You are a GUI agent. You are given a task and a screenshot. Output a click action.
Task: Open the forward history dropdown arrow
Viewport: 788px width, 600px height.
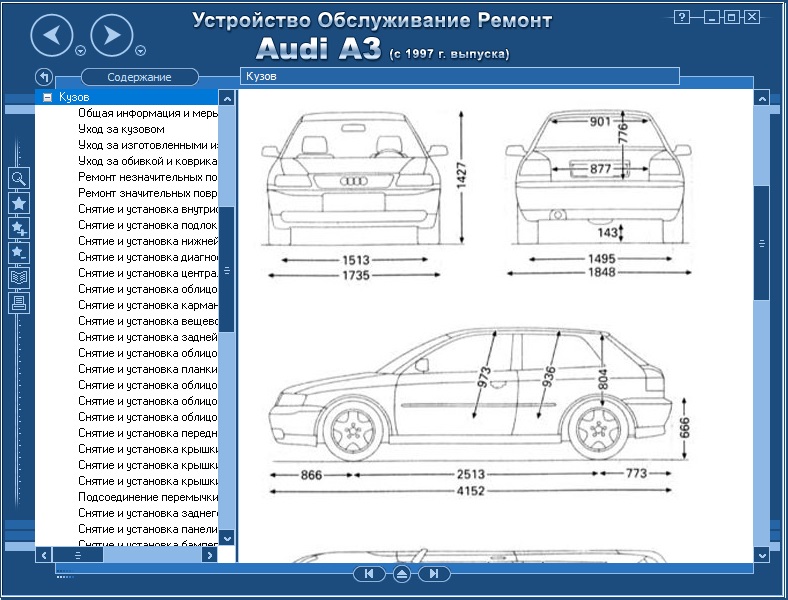141,51
